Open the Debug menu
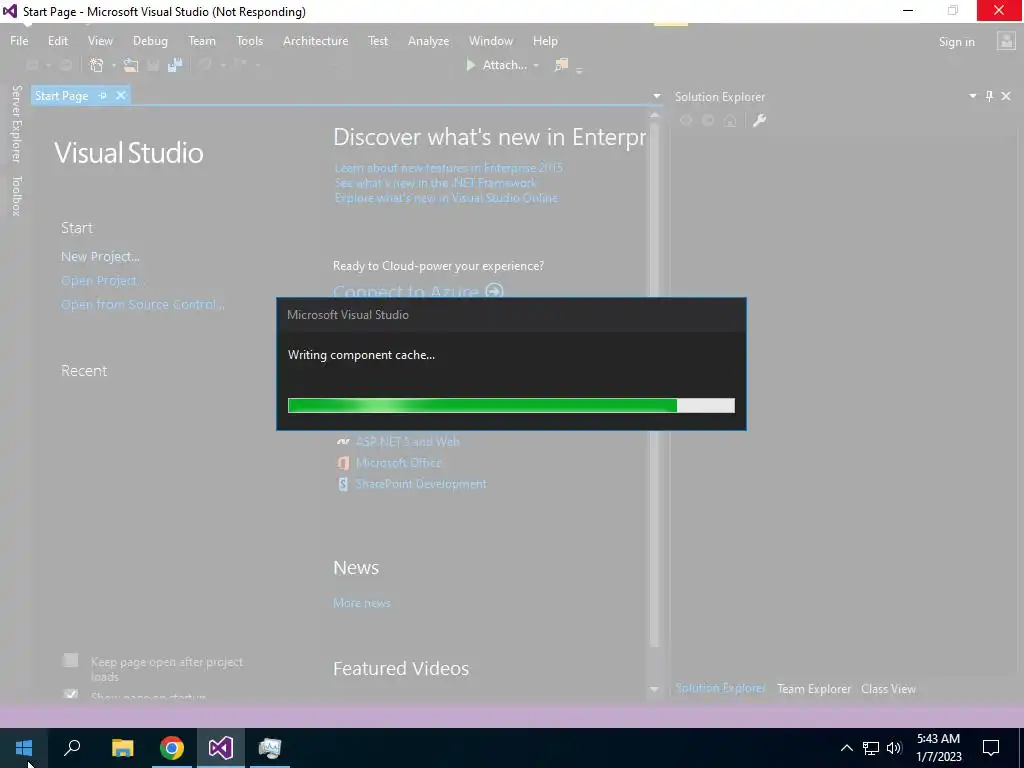1024x768 pixels. [x=150, y=40]
